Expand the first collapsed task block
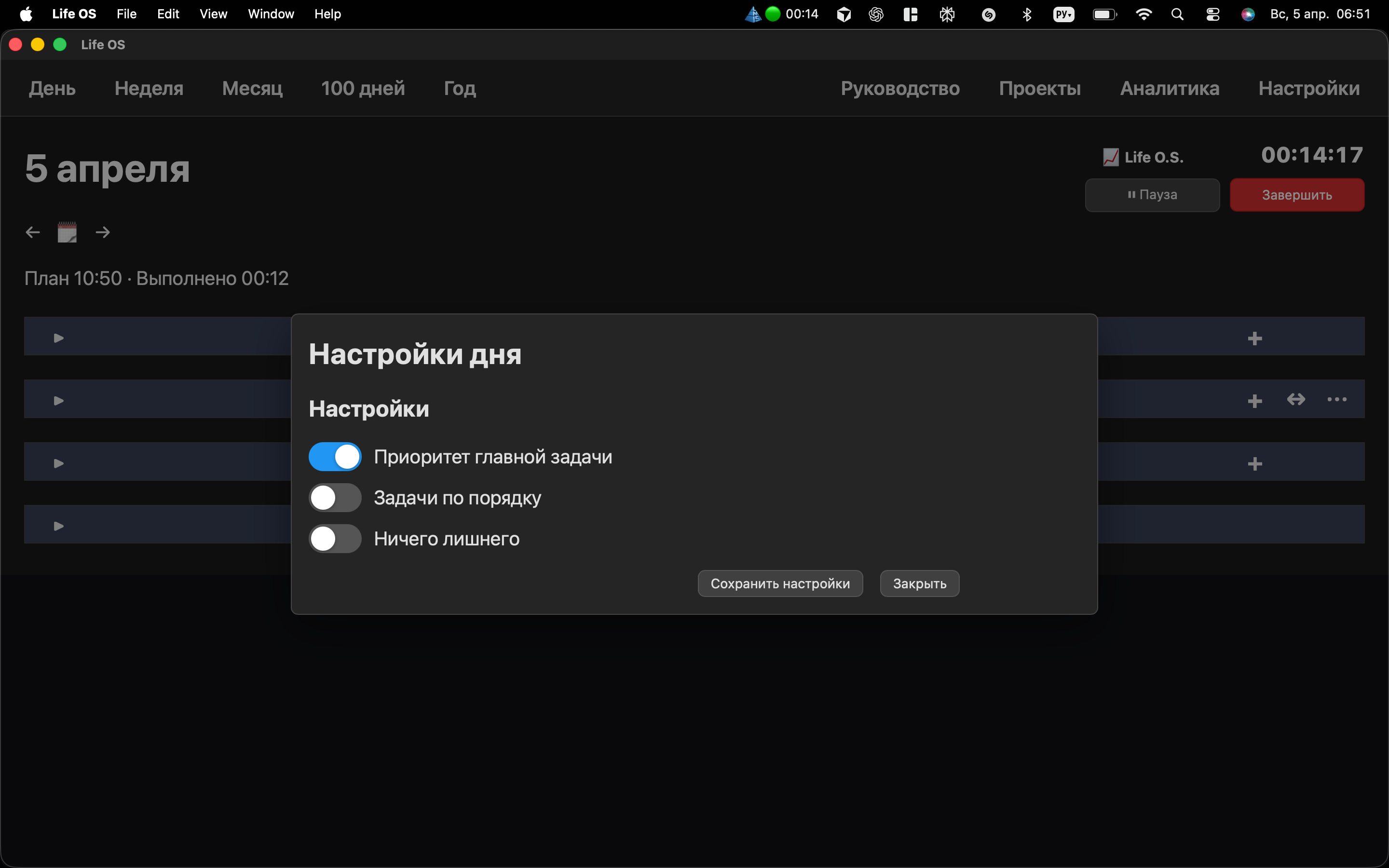The width and height of the screenshot is (1389, 868). (58, 338)
